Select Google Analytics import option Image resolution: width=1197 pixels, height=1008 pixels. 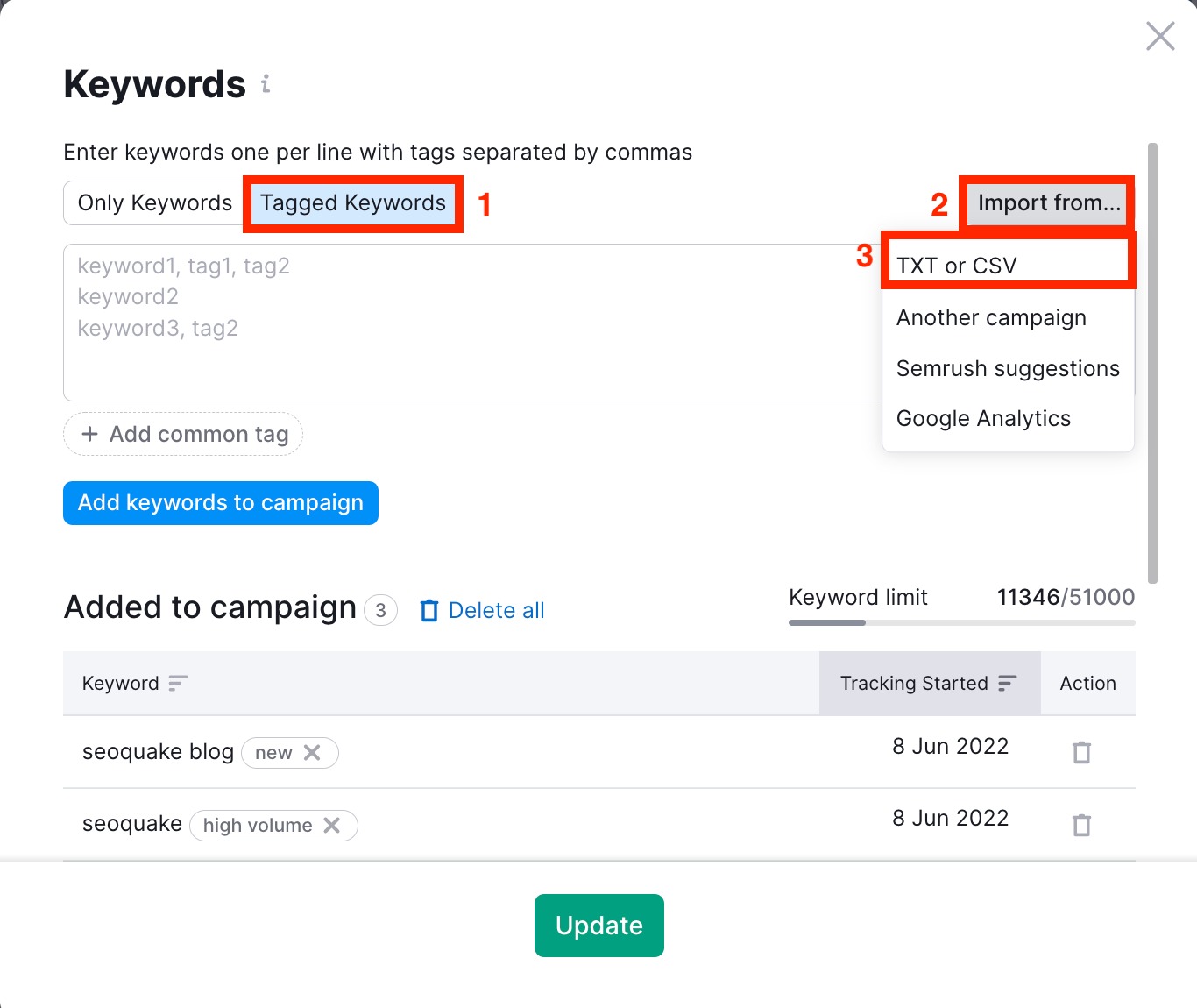983,418
